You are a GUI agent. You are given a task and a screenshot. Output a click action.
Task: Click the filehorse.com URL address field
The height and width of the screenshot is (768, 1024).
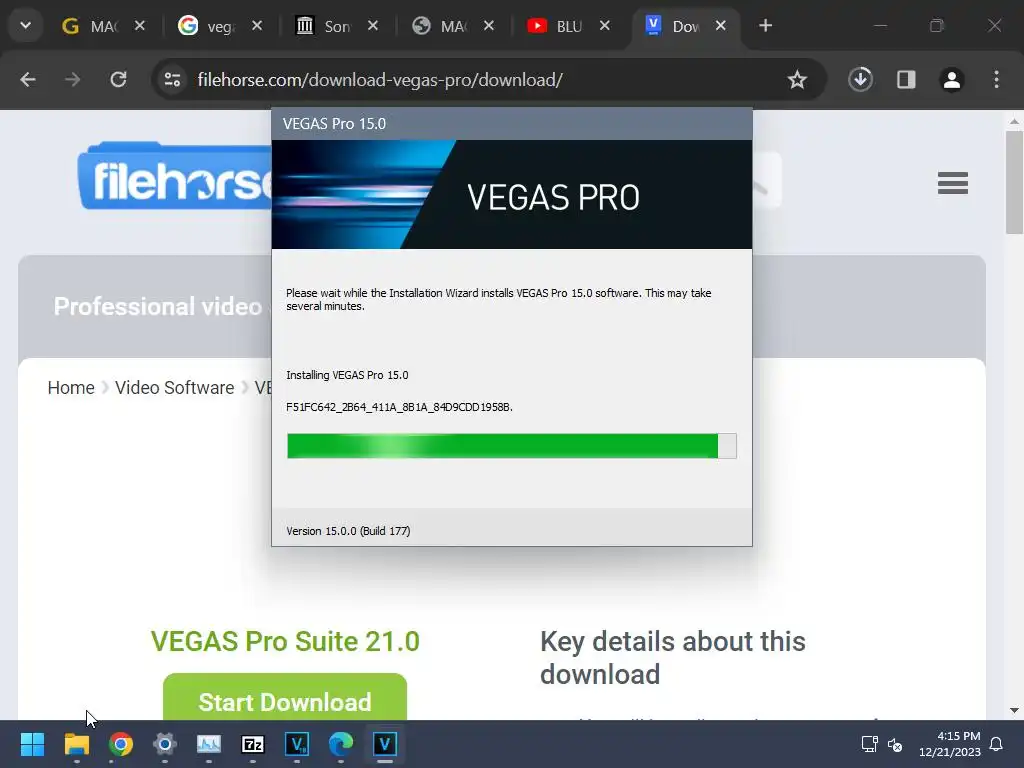380,80
